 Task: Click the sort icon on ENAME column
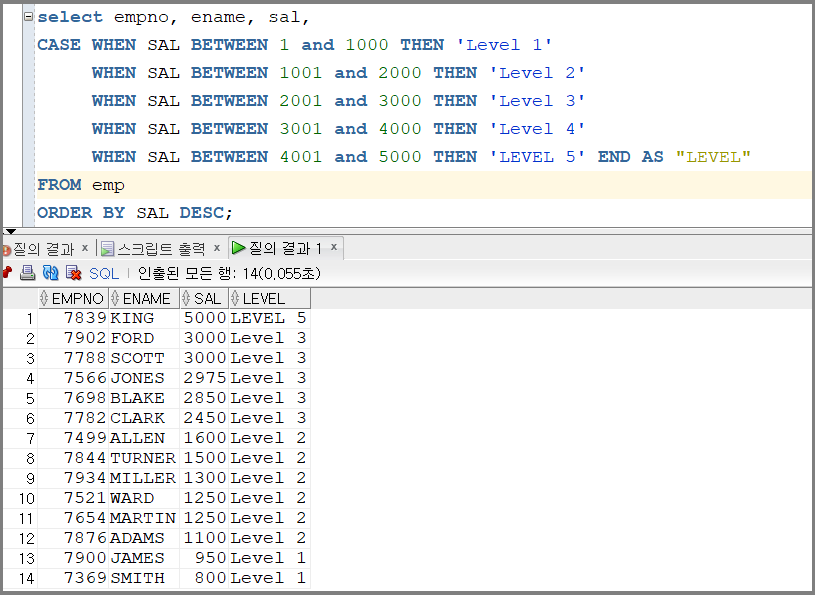pyautogui.click(x=116, y=298)
